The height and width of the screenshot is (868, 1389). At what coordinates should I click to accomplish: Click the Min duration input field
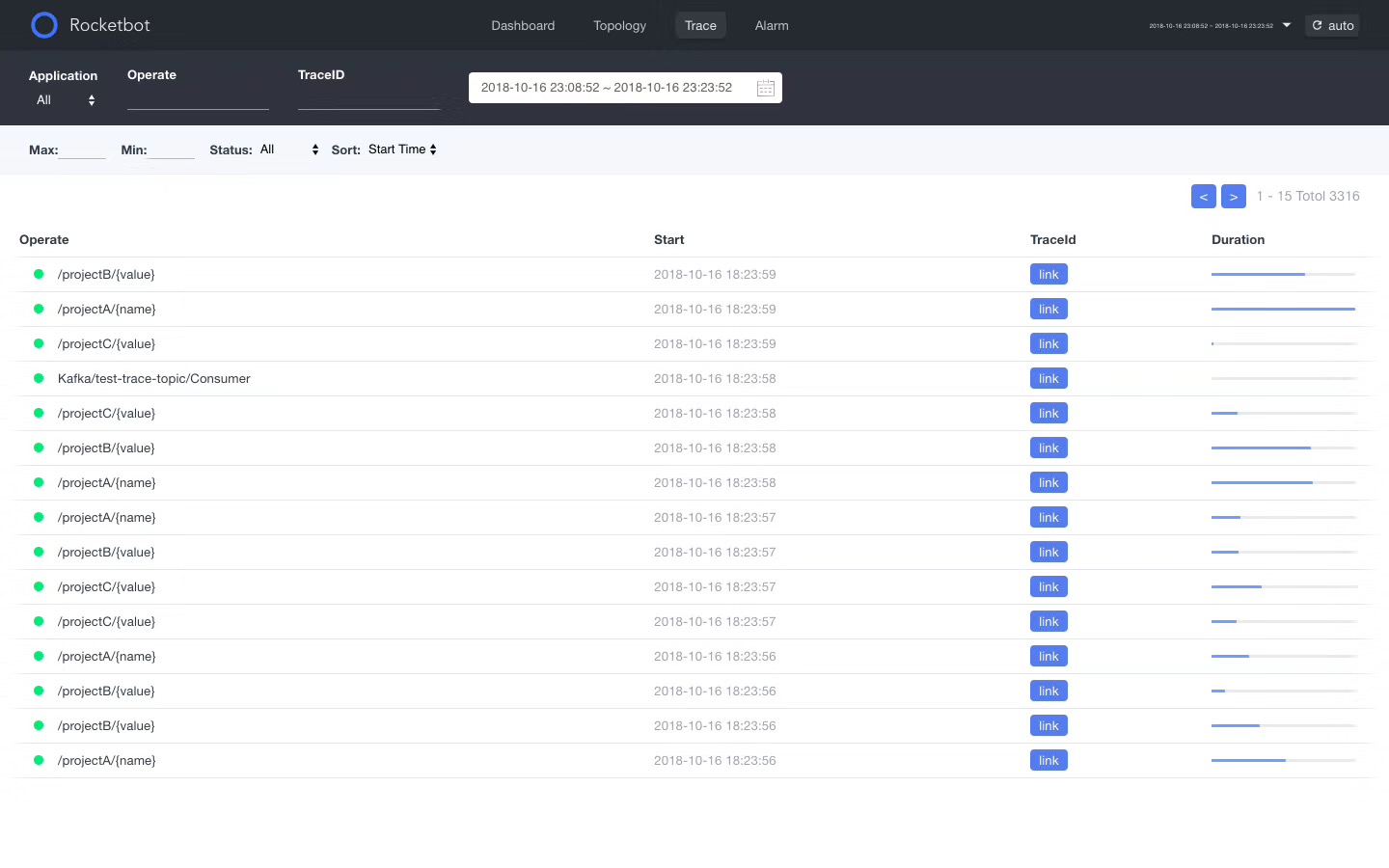pyautogui.click(x=172, y=149)
